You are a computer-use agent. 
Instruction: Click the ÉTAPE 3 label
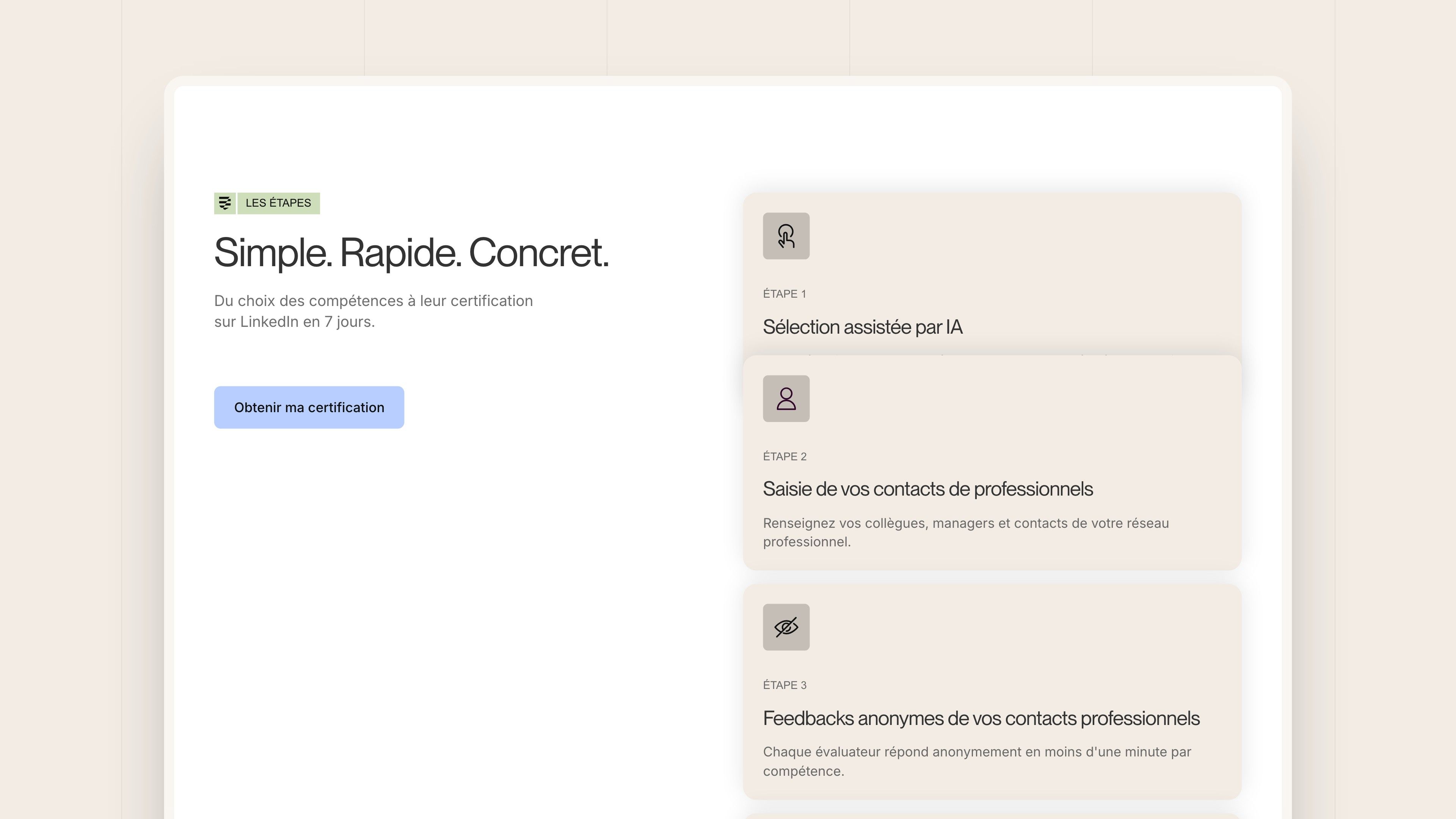[x=784, y=685]
